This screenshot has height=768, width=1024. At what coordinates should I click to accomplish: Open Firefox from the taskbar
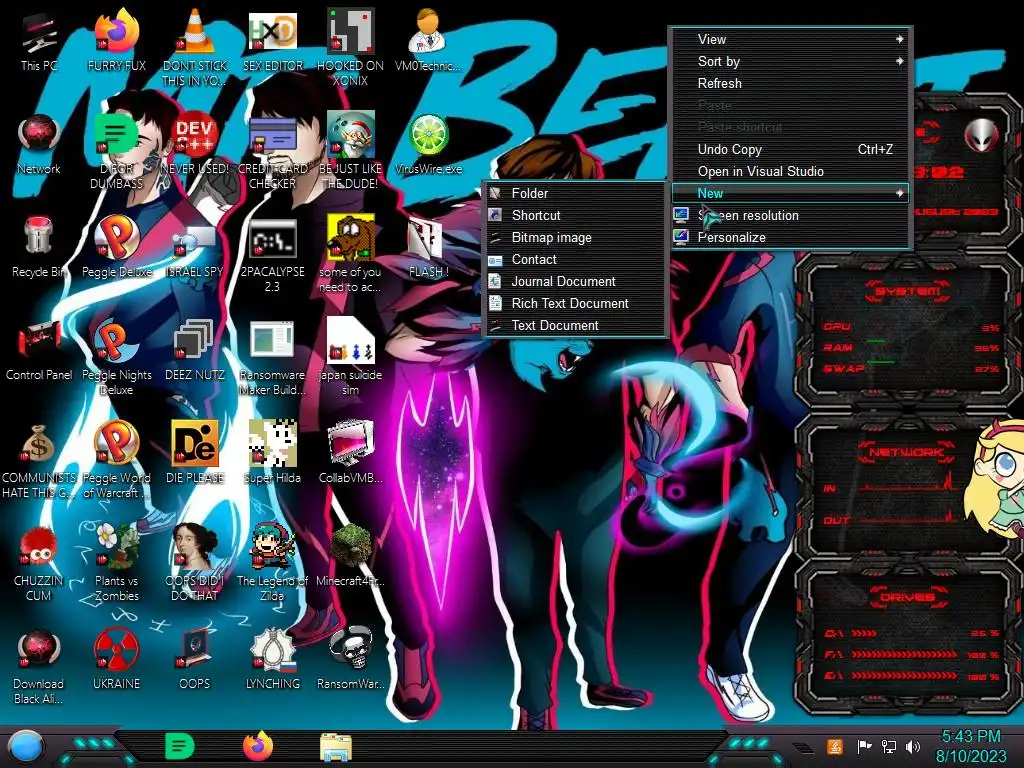pyautogui.click(x=257, y=746)
